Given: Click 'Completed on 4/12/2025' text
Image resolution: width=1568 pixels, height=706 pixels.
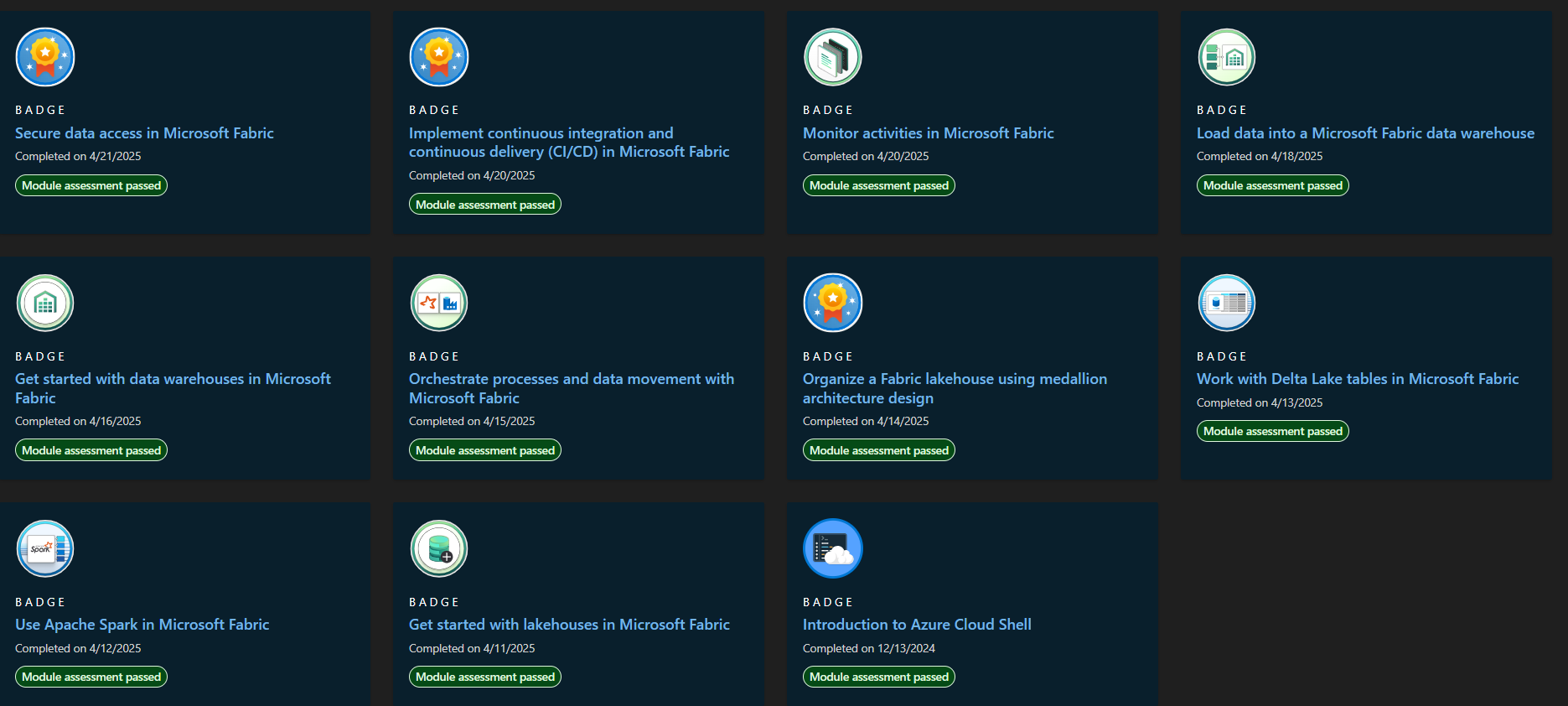Looking at the screenshot, I should click(78, 648).
